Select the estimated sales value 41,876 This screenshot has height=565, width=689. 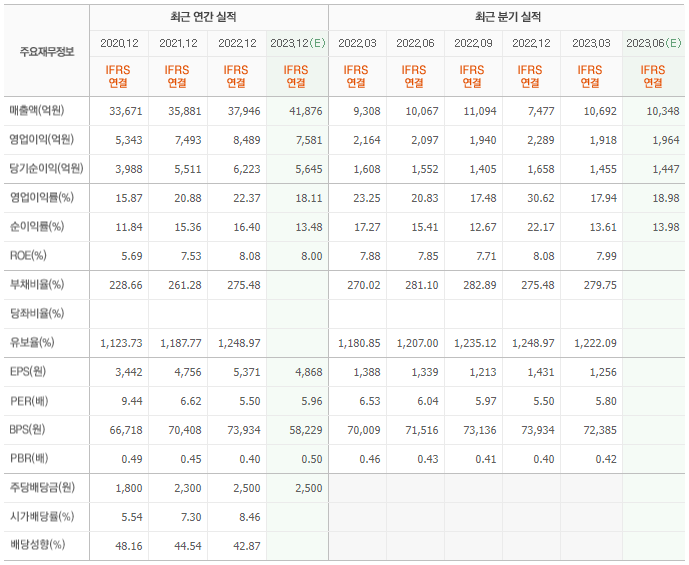[x=305, y=111]
